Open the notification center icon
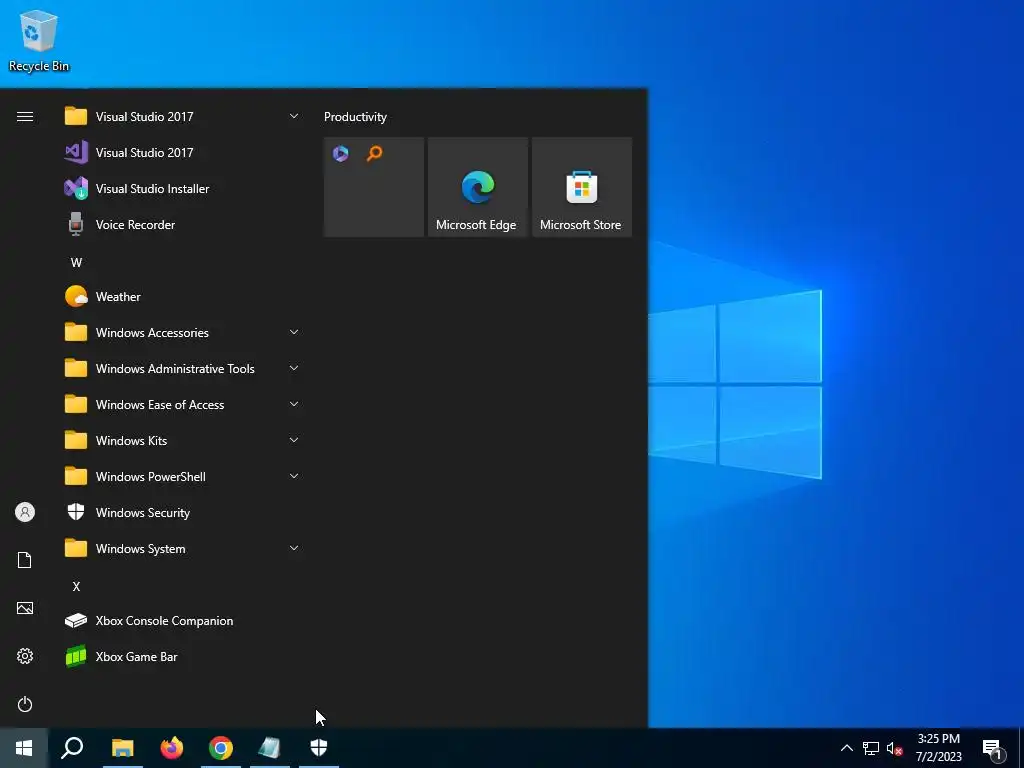Viewport: 1024px width, 768px height. click(993, 748)
